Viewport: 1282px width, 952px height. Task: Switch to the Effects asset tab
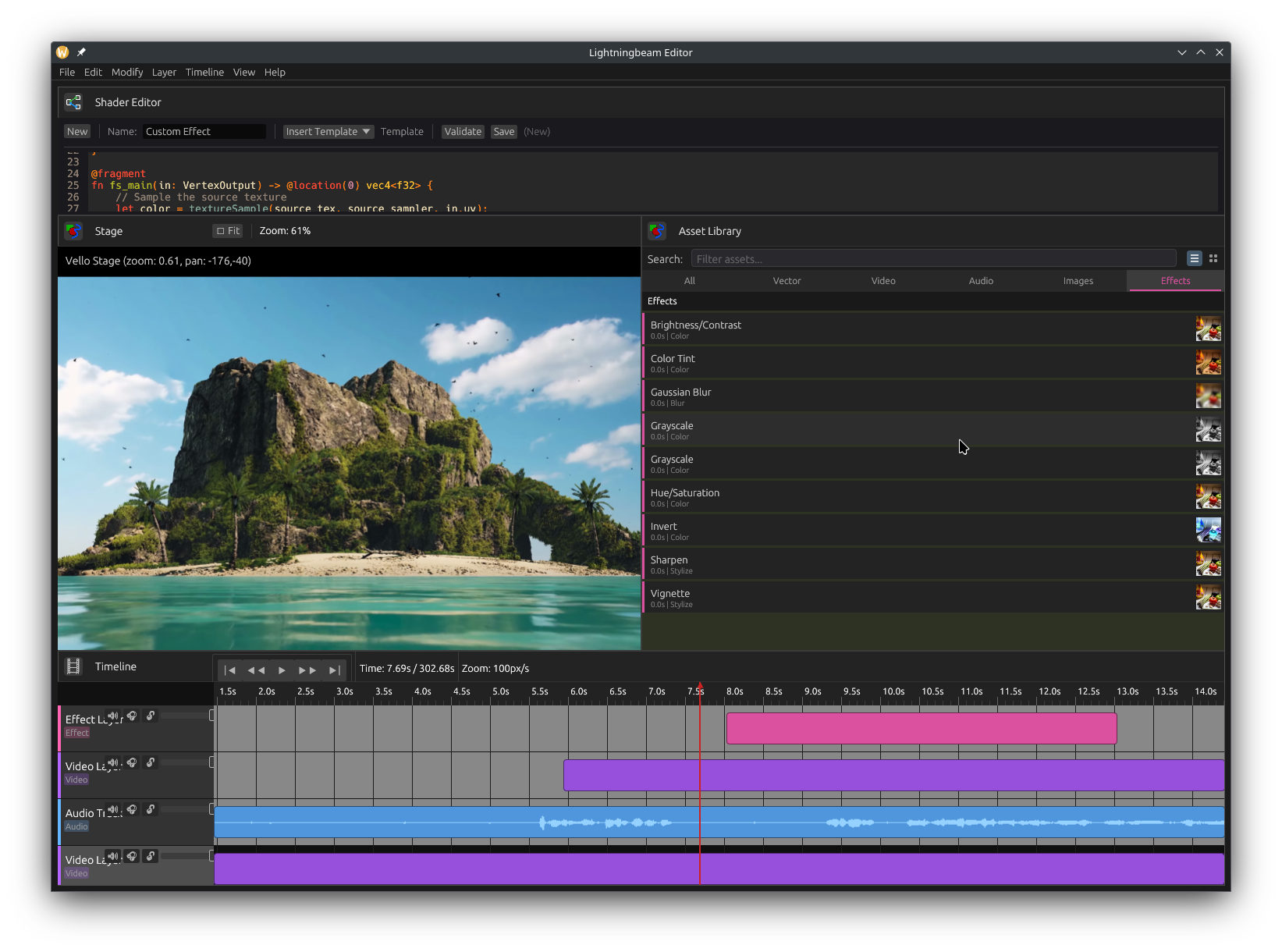coord(1175,280)
